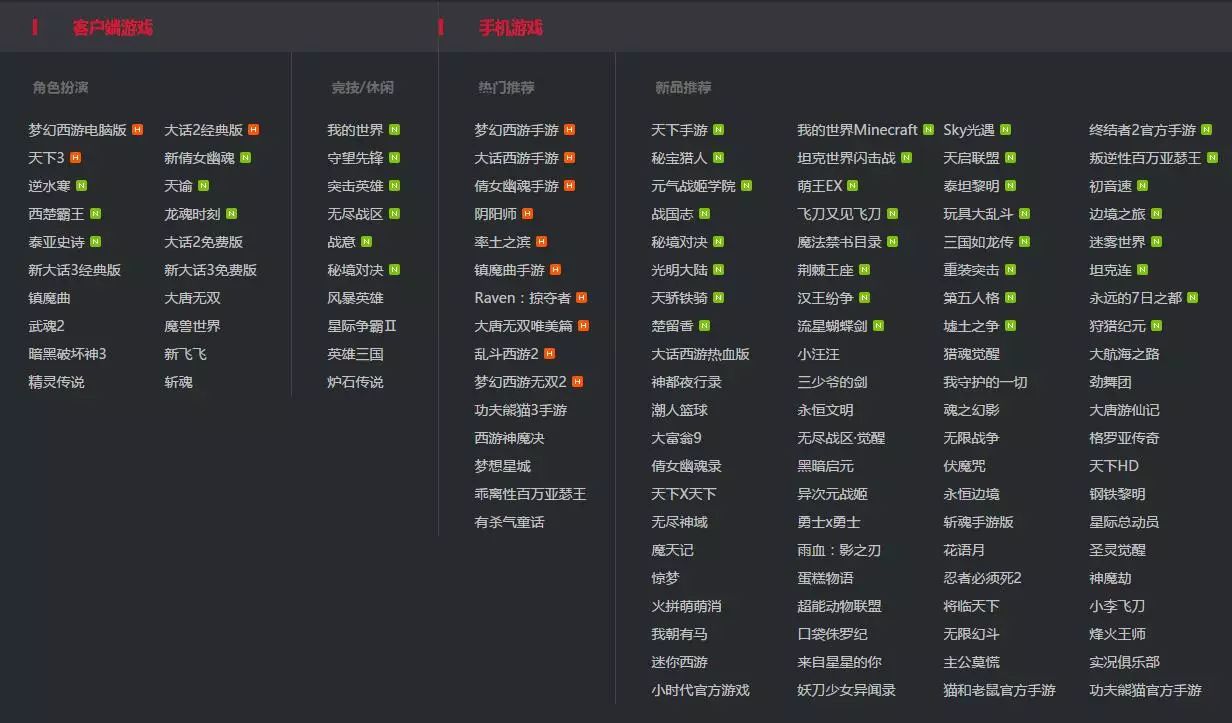Click the N badge beside 终结者2官方手游

1207,130
